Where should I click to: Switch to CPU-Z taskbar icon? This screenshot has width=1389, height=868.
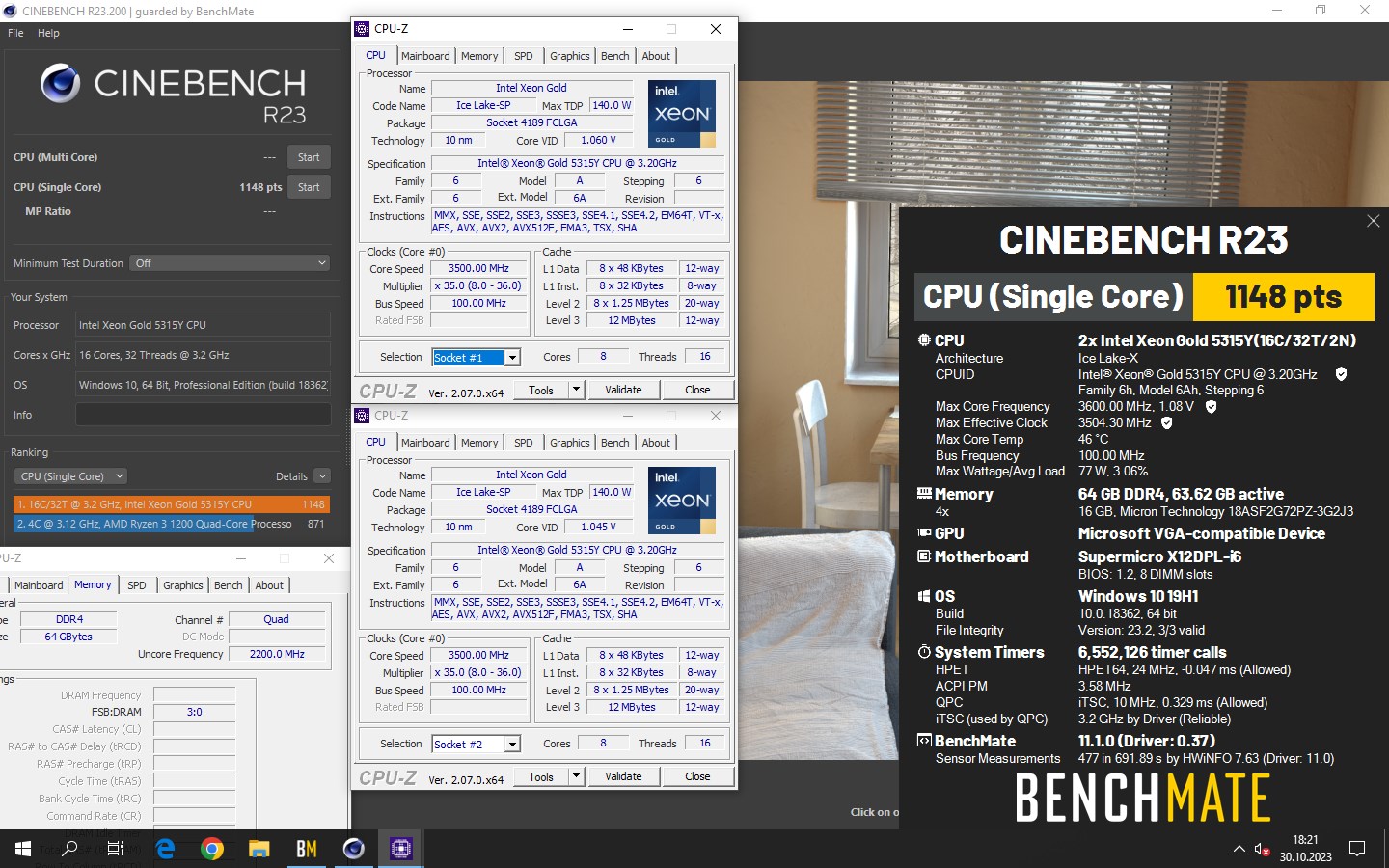pos(401,849)
